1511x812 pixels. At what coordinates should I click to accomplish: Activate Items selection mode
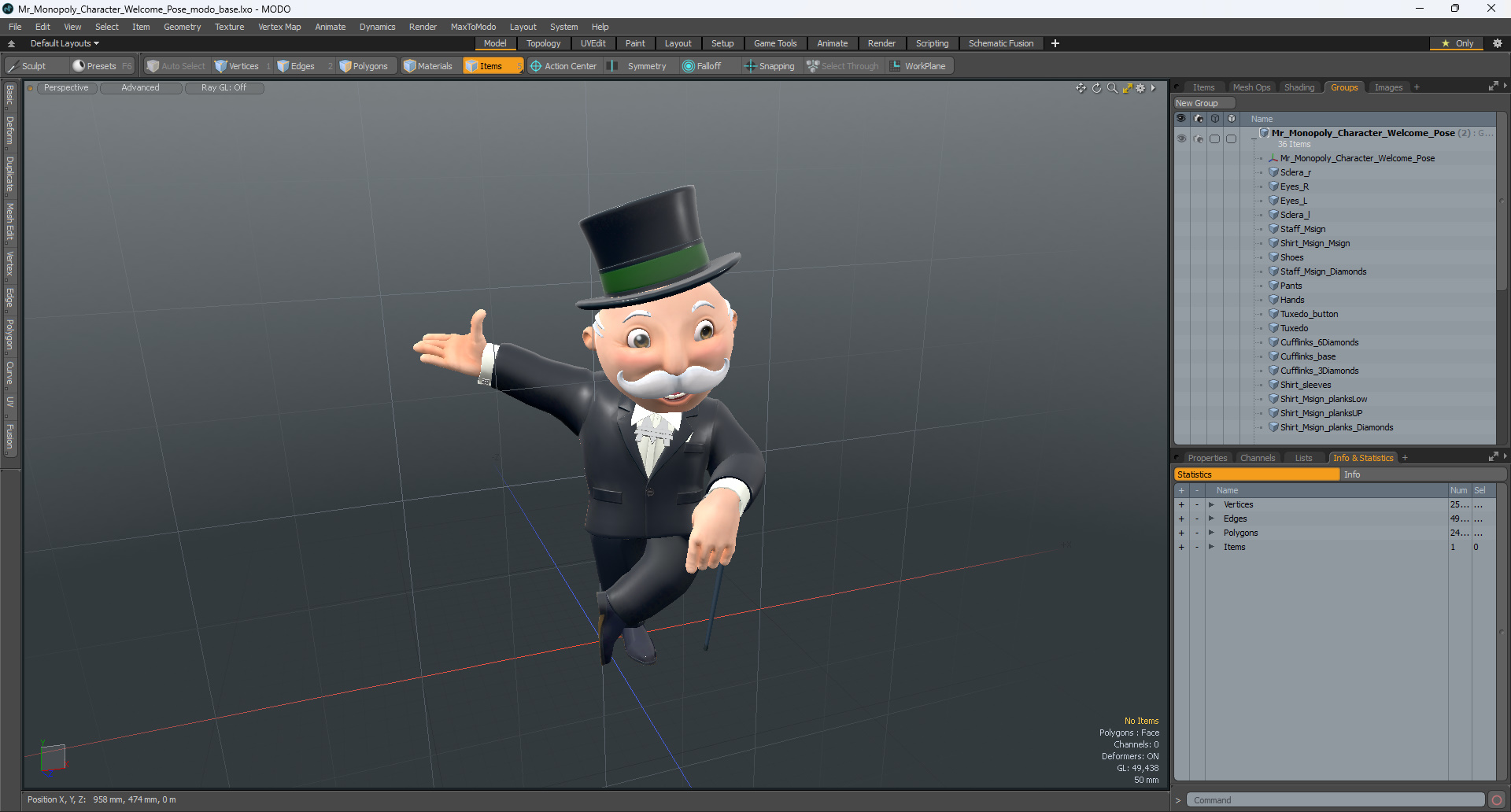point(493,66)
